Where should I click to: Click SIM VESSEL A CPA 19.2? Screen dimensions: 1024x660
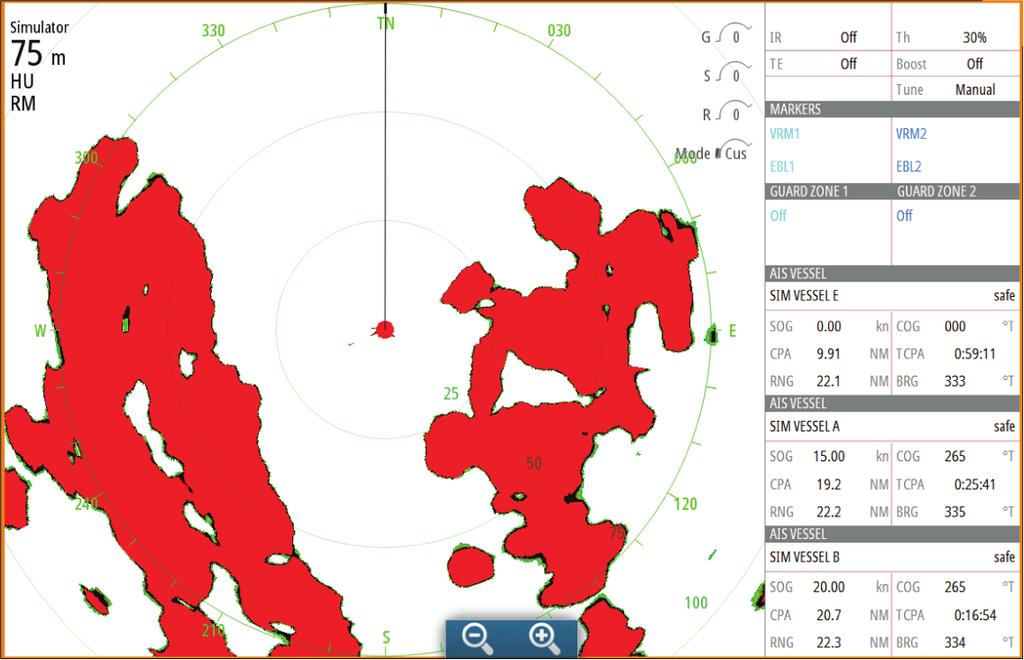click(x=828, y=484)
